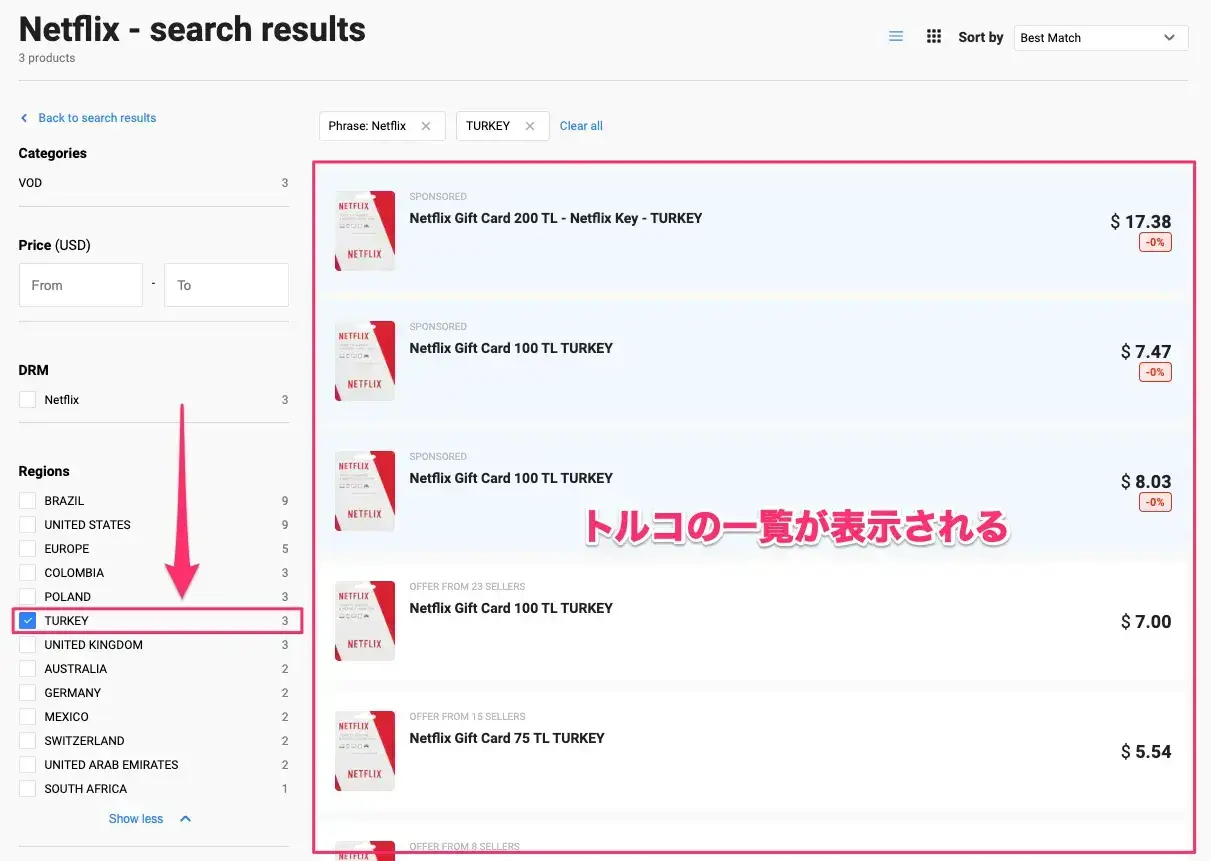Click the 'OFFER FROM 23 SELLERS' label
Screen dimensions: 1211x861
(x=467, y=587)
